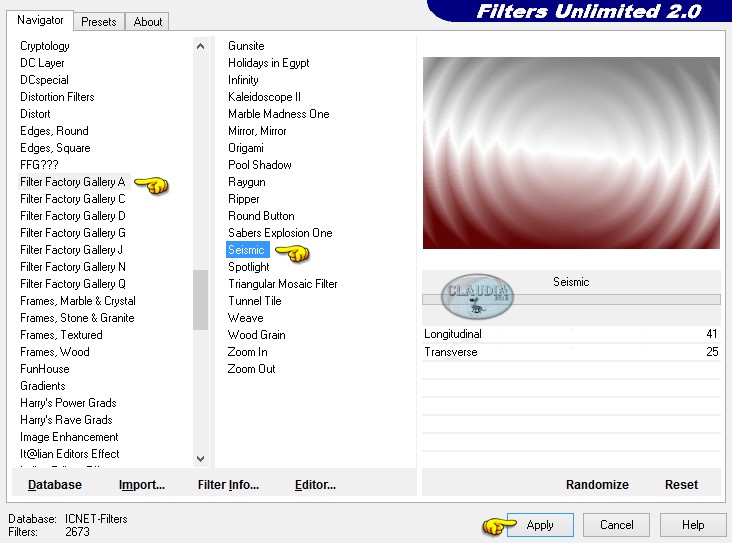
Task: Choose the Origami filter
Action: pyautogui.click(x=246, y=148)
